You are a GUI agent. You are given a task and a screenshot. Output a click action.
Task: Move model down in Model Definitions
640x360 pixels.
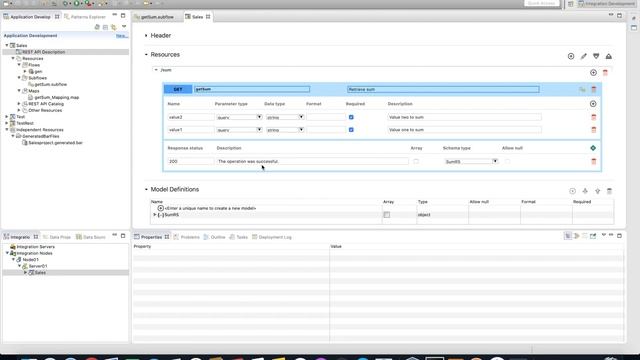[585, 191]
